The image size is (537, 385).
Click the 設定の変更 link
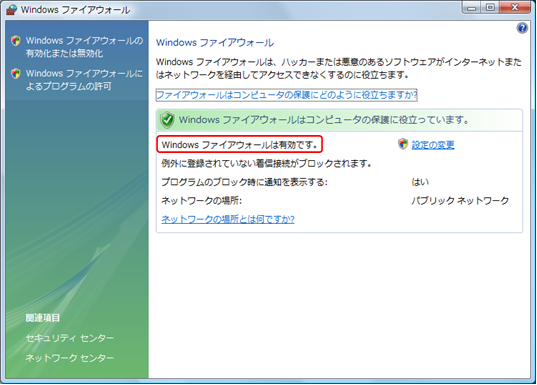click(x=433, y=145)
